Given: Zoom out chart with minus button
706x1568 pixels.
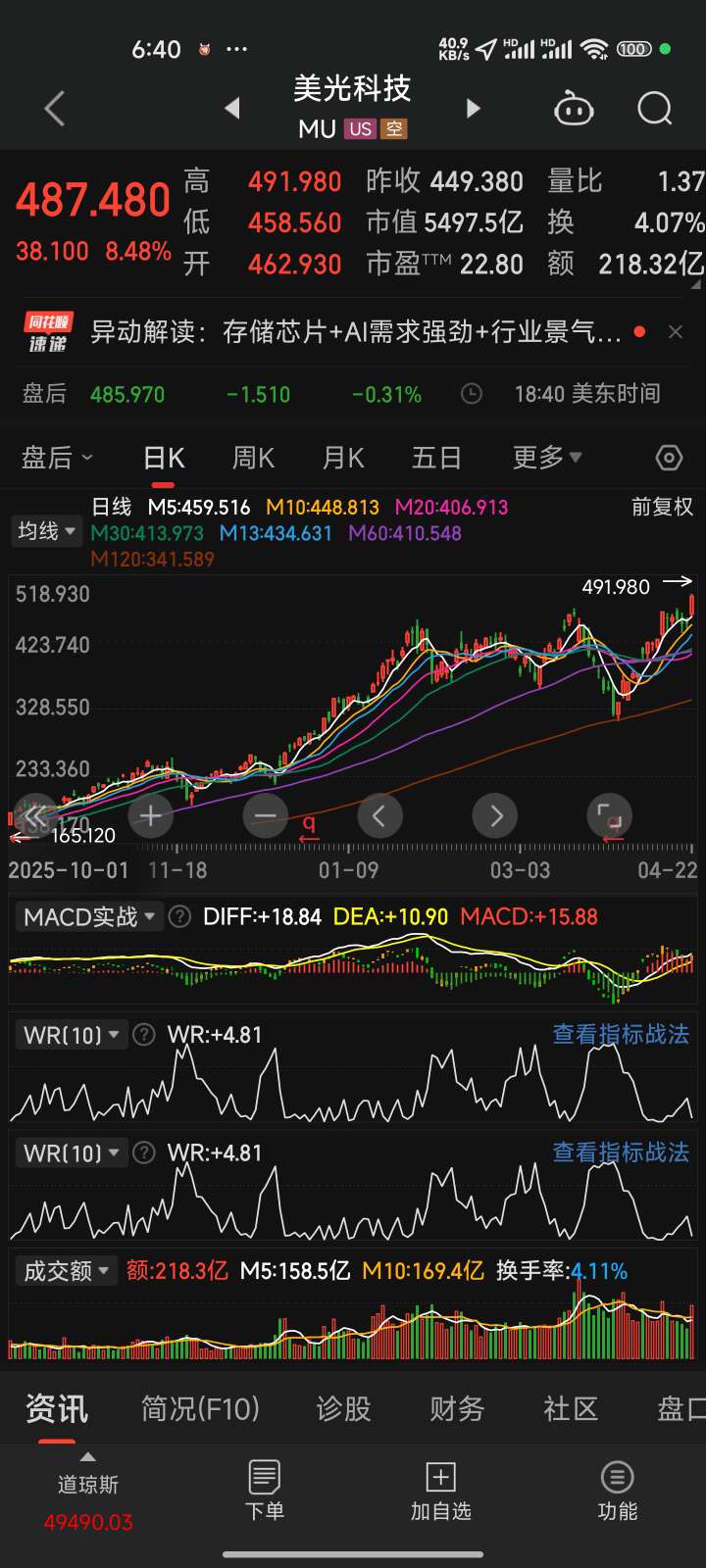Looking at the screenshot, I should [265, 815].
